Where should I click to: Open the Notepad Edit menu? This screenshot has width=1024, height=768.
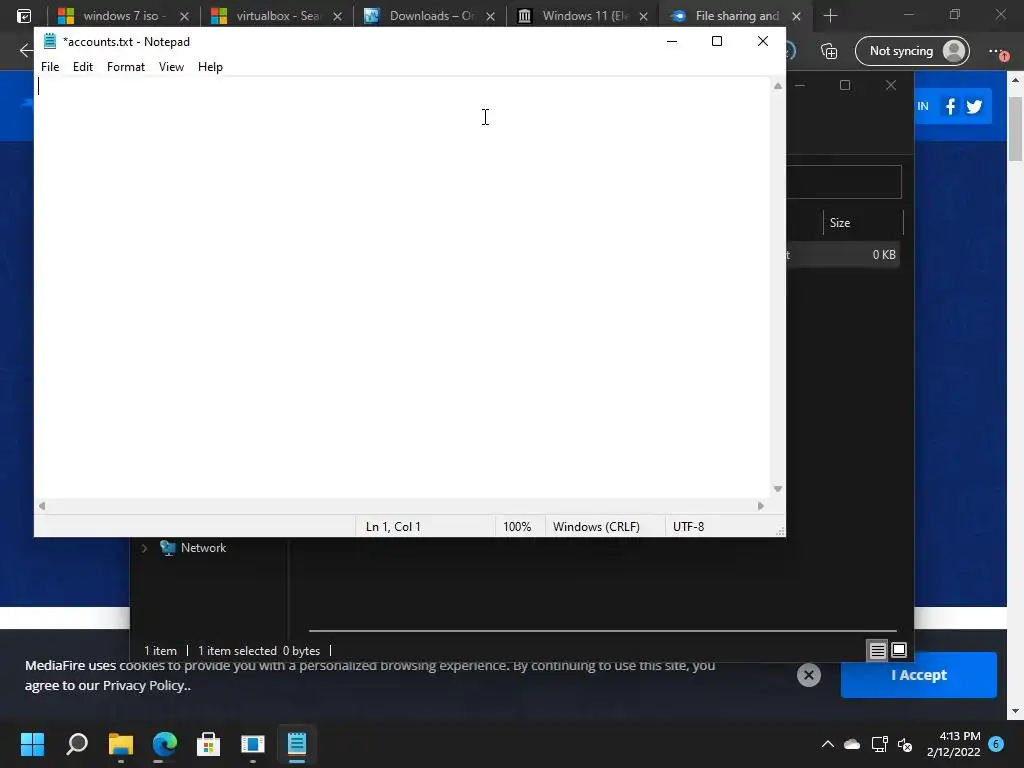(82, 67)
